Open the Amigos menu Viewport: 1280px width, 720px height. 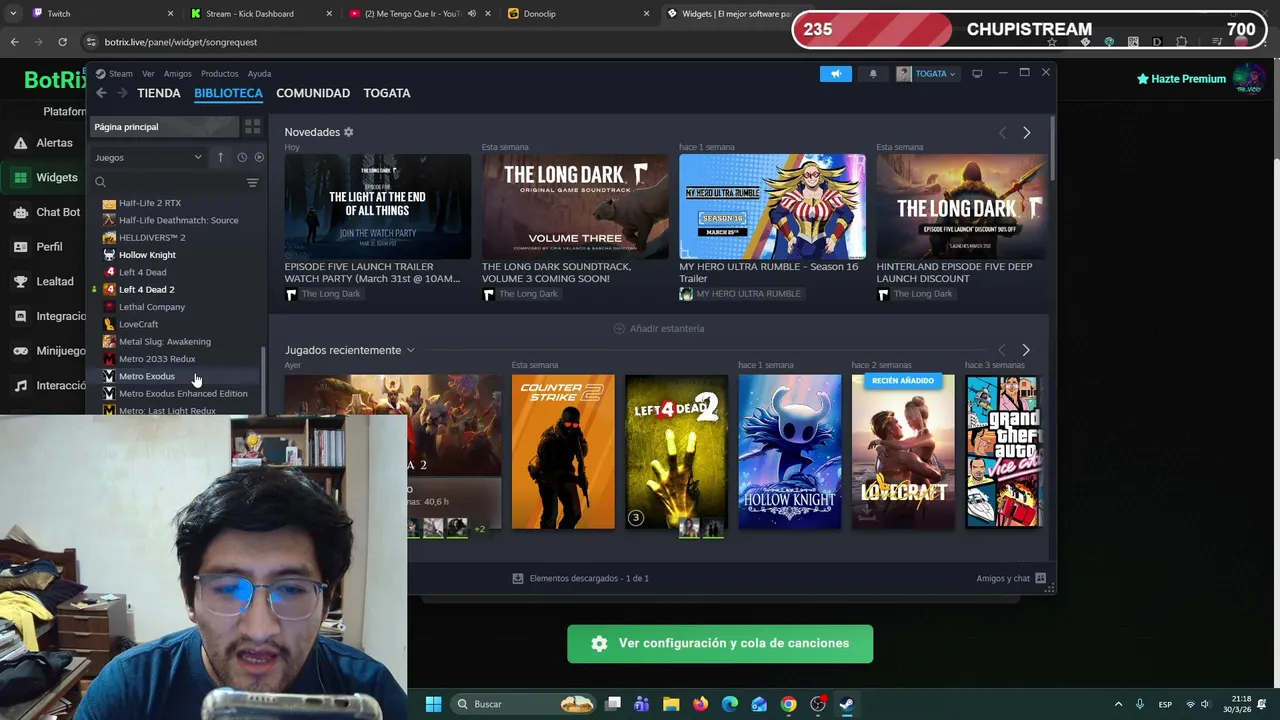177,74
